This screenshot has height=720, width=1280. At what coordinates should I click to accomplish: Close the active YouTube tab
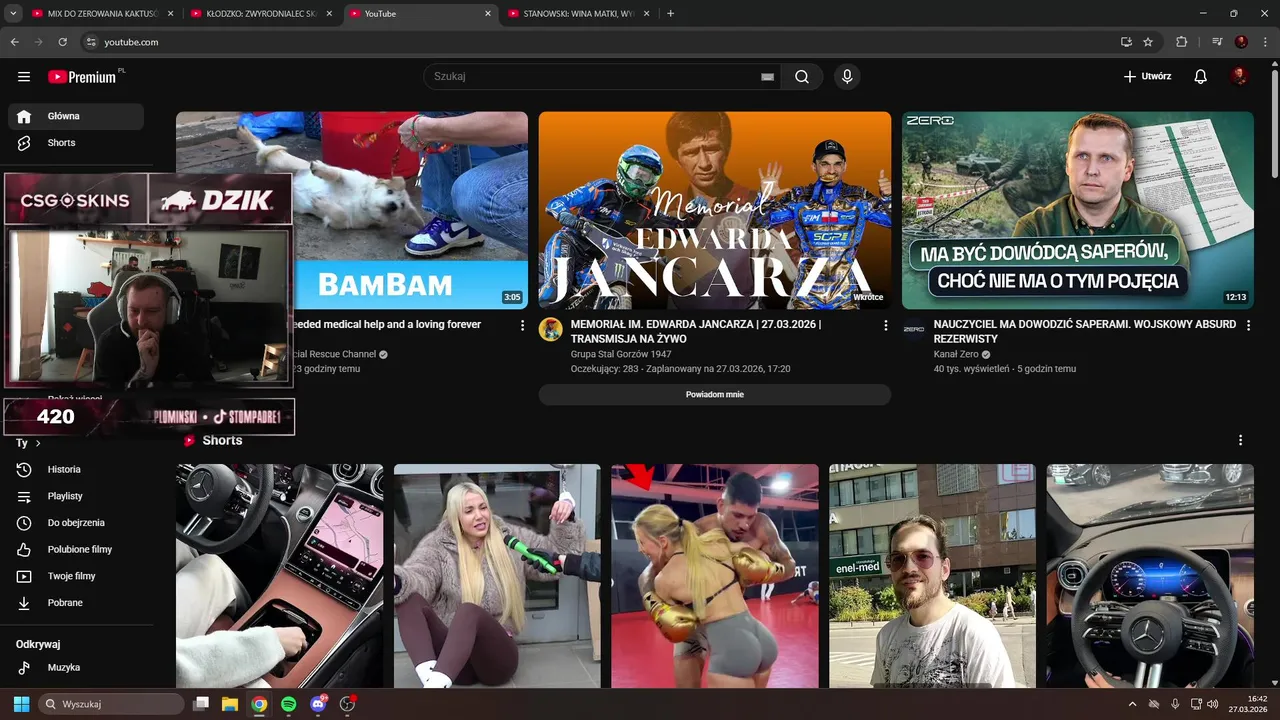[x=488, y=14]
